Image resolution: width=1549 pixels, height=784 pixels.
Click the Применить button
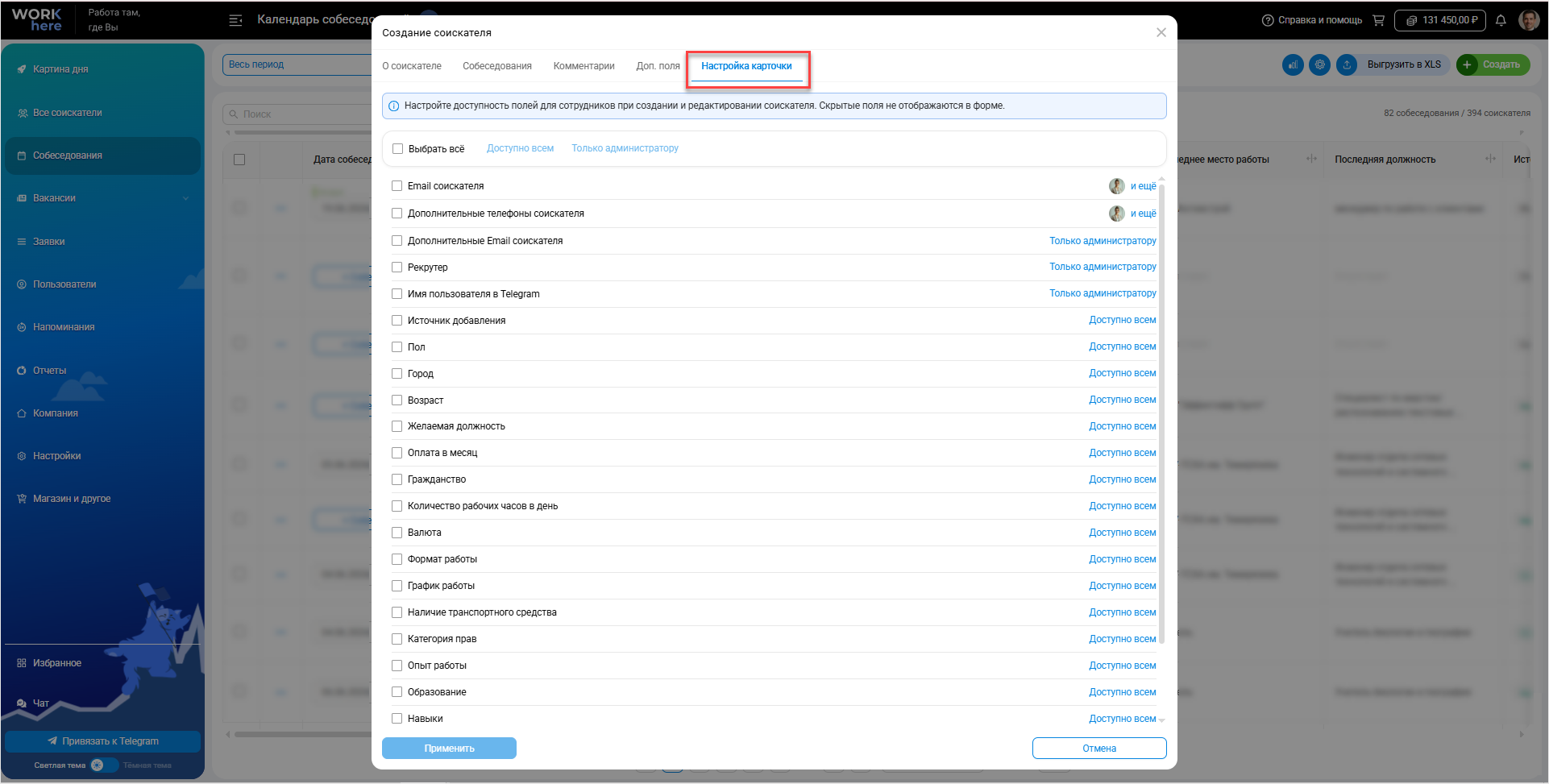[449, 749]
